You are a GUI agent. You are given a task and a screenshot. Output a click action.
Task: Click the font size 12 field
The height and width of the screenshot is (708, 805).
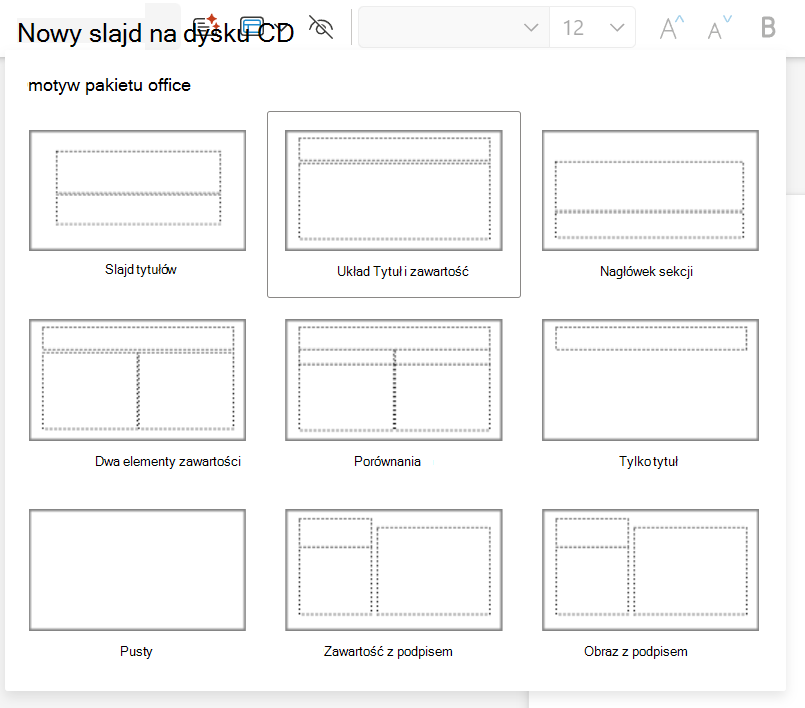[592, 27]
